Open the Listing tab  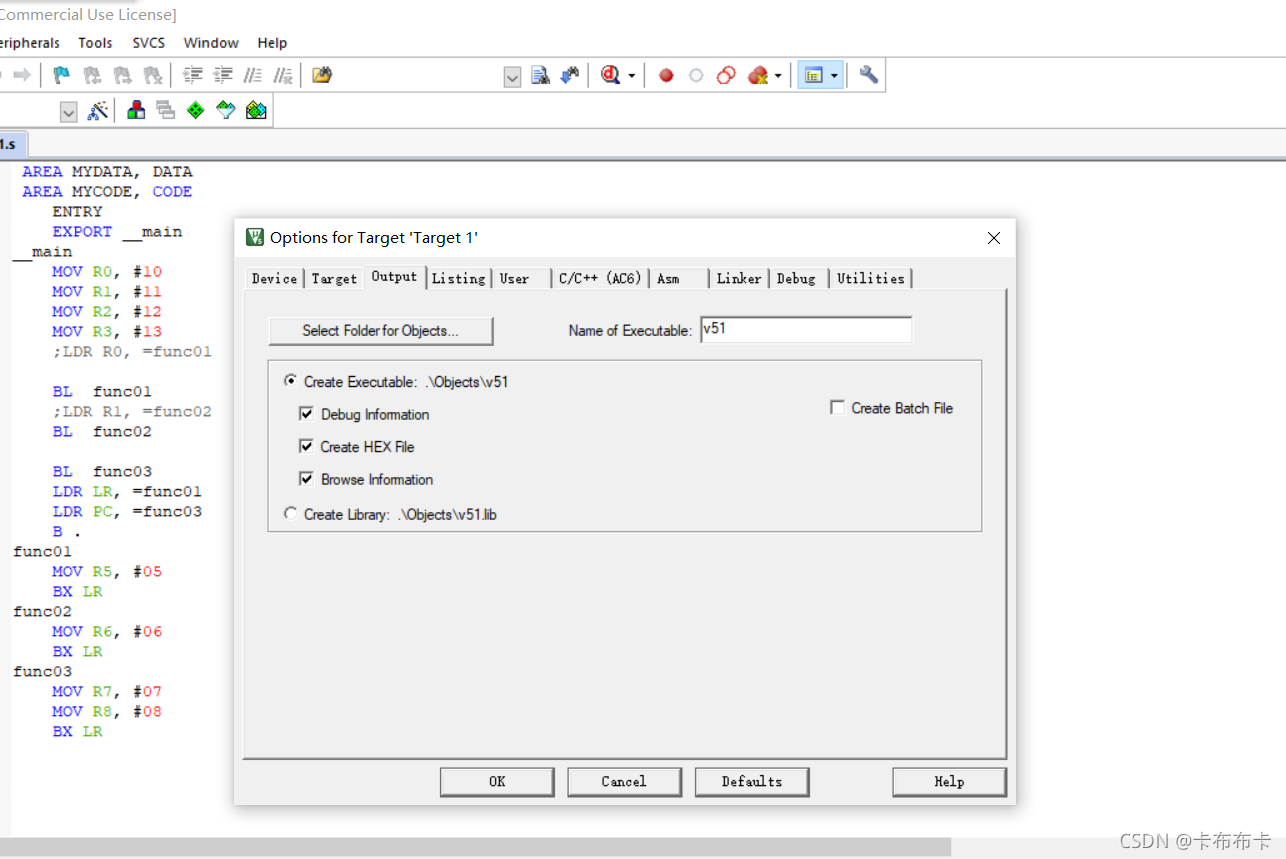459,278
